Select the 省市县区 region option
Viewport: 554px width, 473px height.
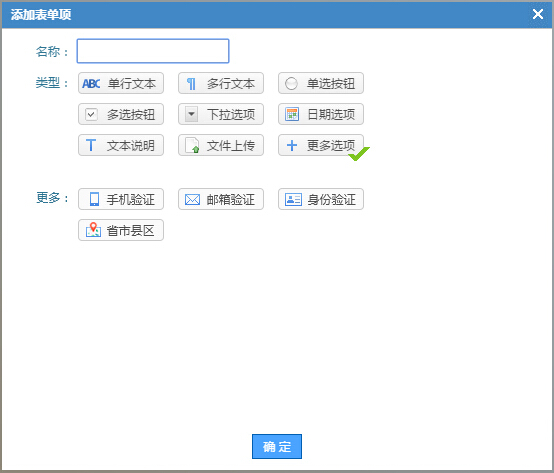pos(121,230)
